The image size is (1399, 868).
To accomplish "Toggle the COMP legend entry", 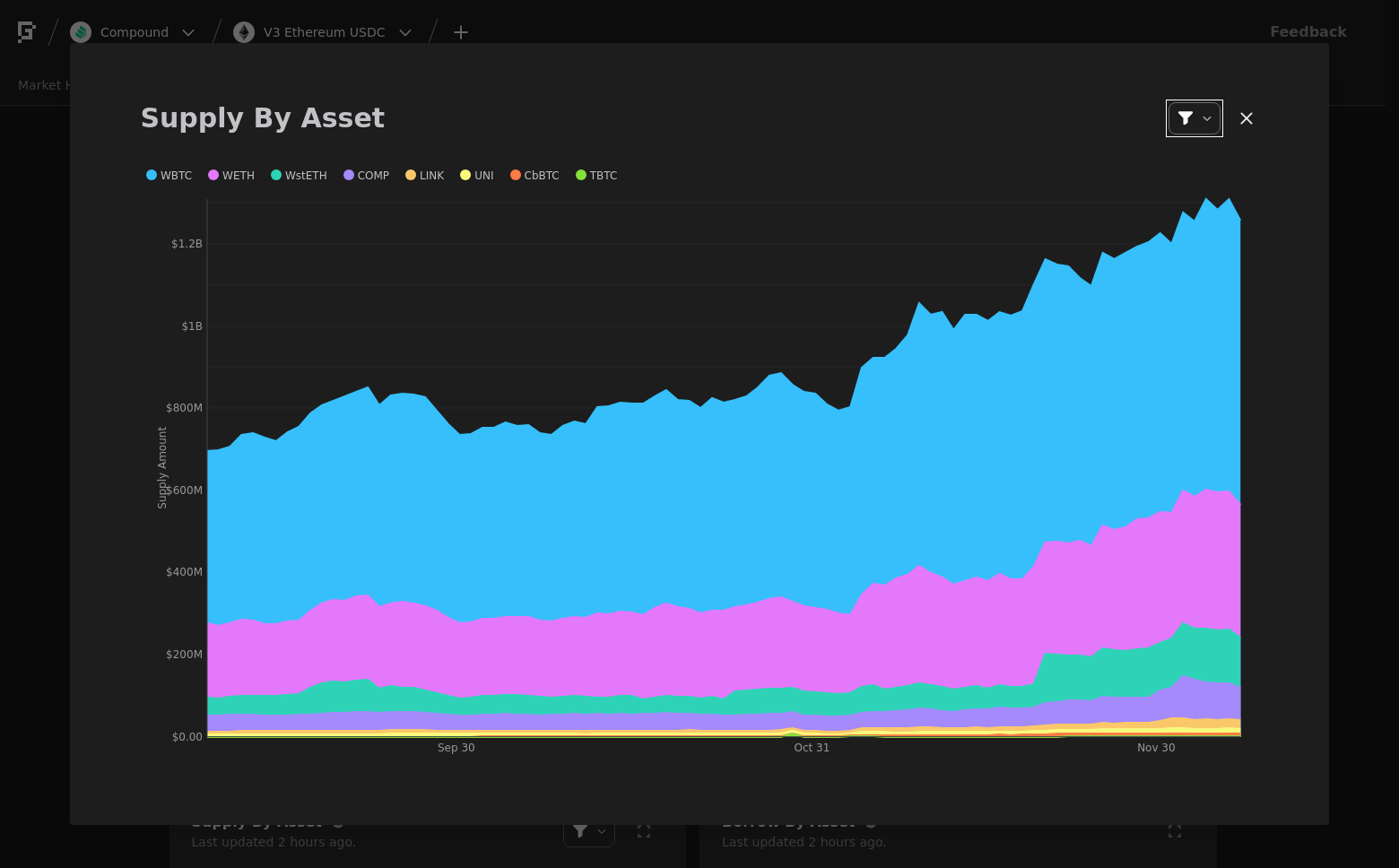I will (x=366, y=176).
